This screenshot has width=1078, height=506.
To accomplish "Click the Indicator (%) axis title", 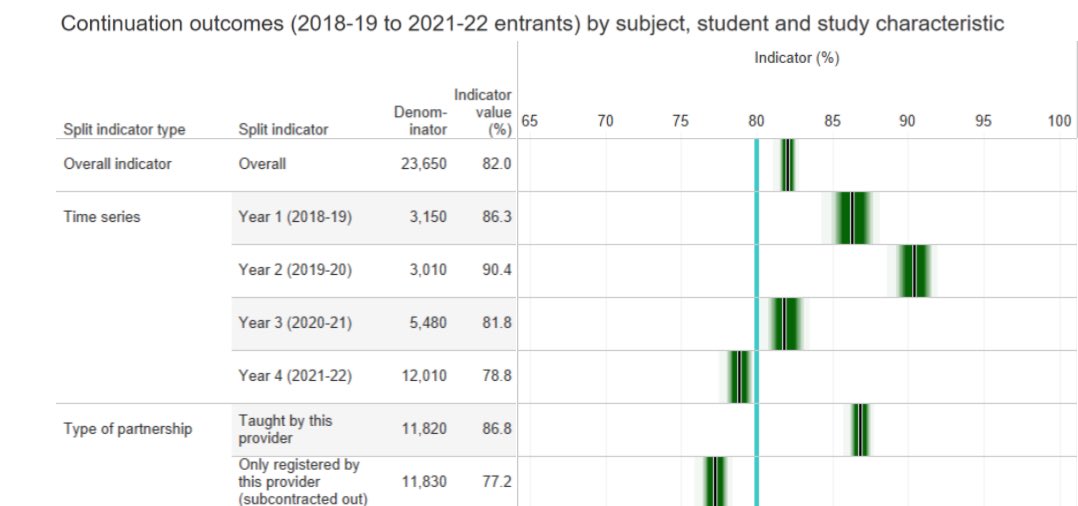I will pyautogui.click(x=796, y=58).
